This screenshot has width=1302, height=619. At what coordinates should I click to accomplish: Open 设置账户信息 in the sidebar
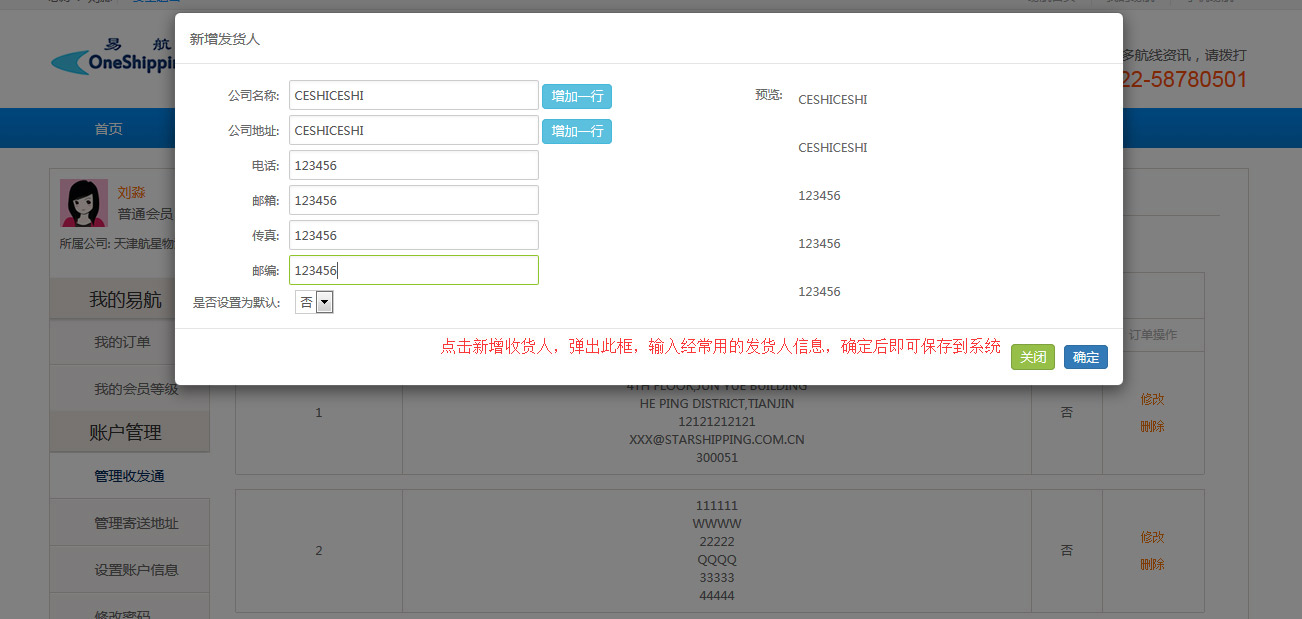click(x=136, y=570)
